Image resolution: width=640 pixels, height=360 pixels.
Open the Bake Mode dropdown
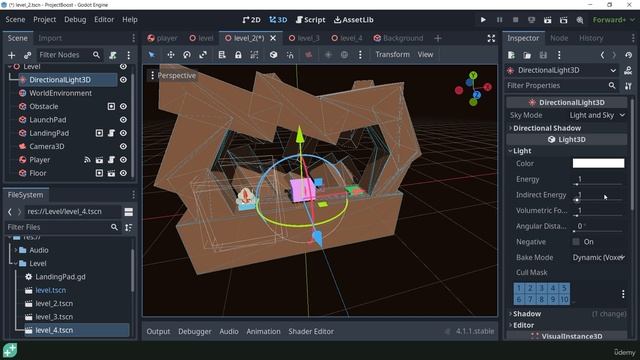pos(598,258)
